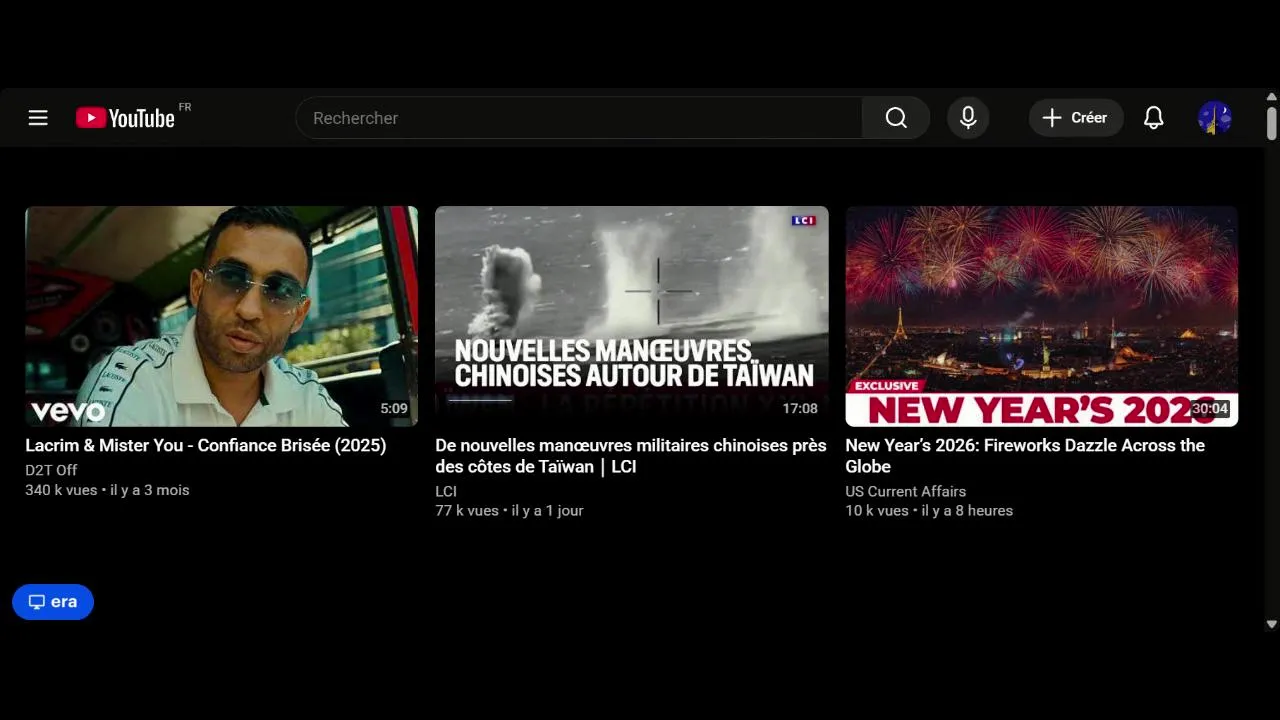Click the 30:04 duration badge
This screenshot has height=720, width=1280.
click(1210, 409)
